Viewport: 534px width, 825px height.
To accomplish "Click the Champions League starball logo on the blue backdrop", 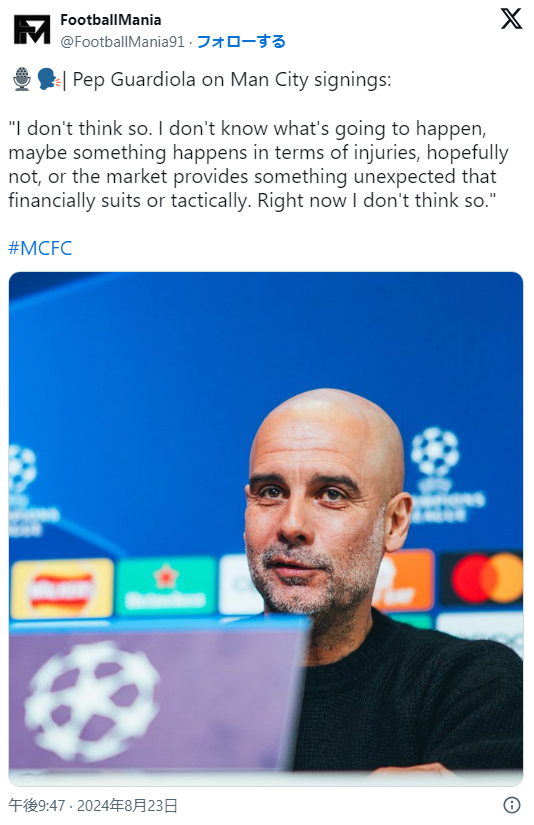I will pyautogui.click(x=436, y=452).
